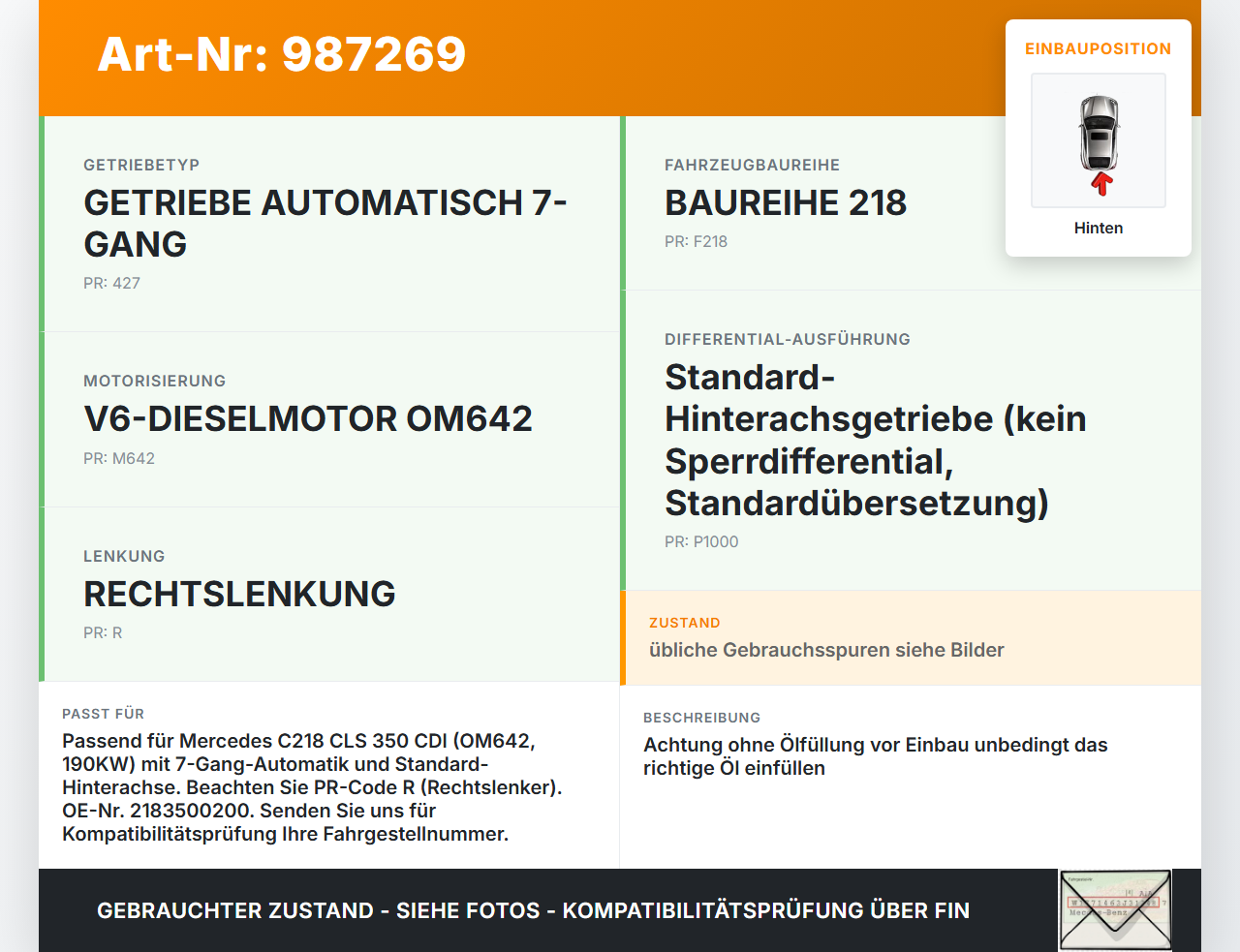Select V6-DIESELMOTOR OM642 text
This screenshot has width=1240, height=952.
[308, 419]
